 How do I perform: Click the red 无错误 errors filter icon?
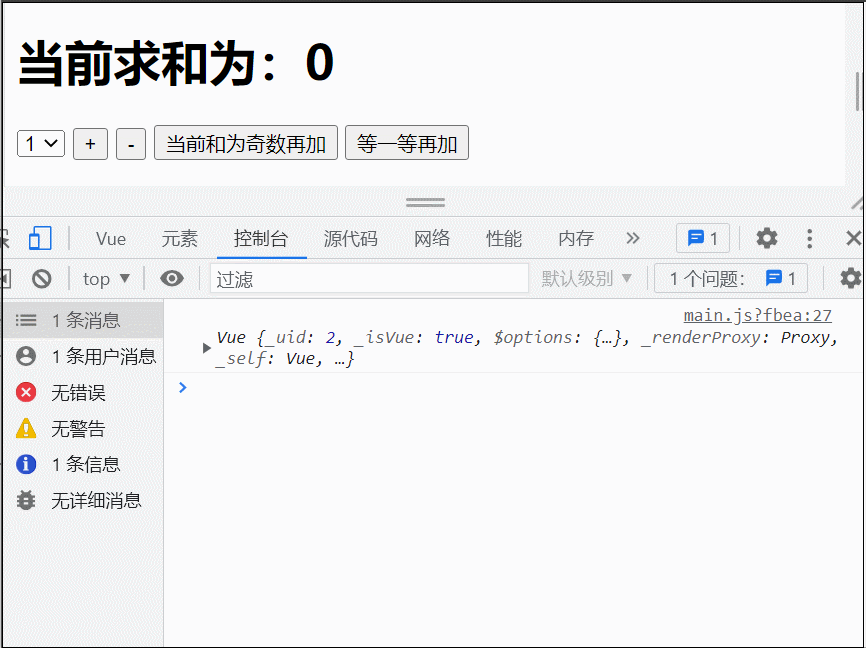click(25, 392)
